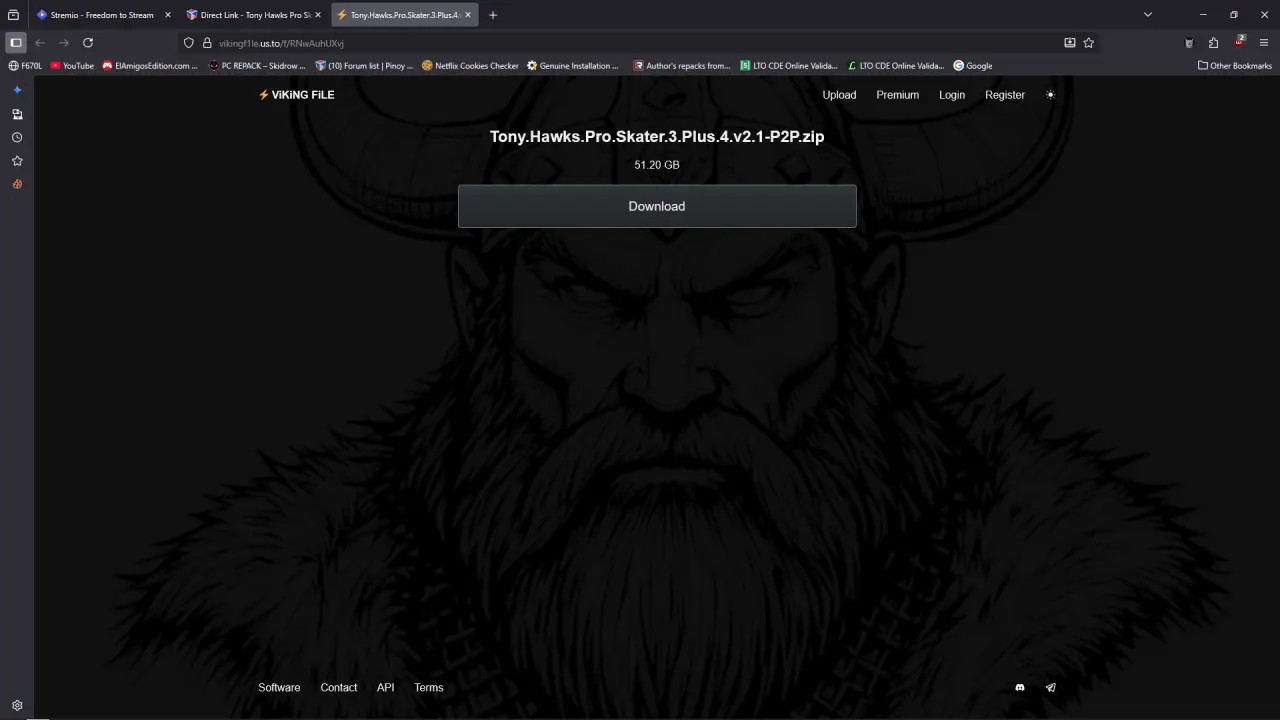The height and width of the screenshot is (720, 1280).
Task: Open the Discord icon in the footer
Action: pyautogui.click(x=1020, y=688)
